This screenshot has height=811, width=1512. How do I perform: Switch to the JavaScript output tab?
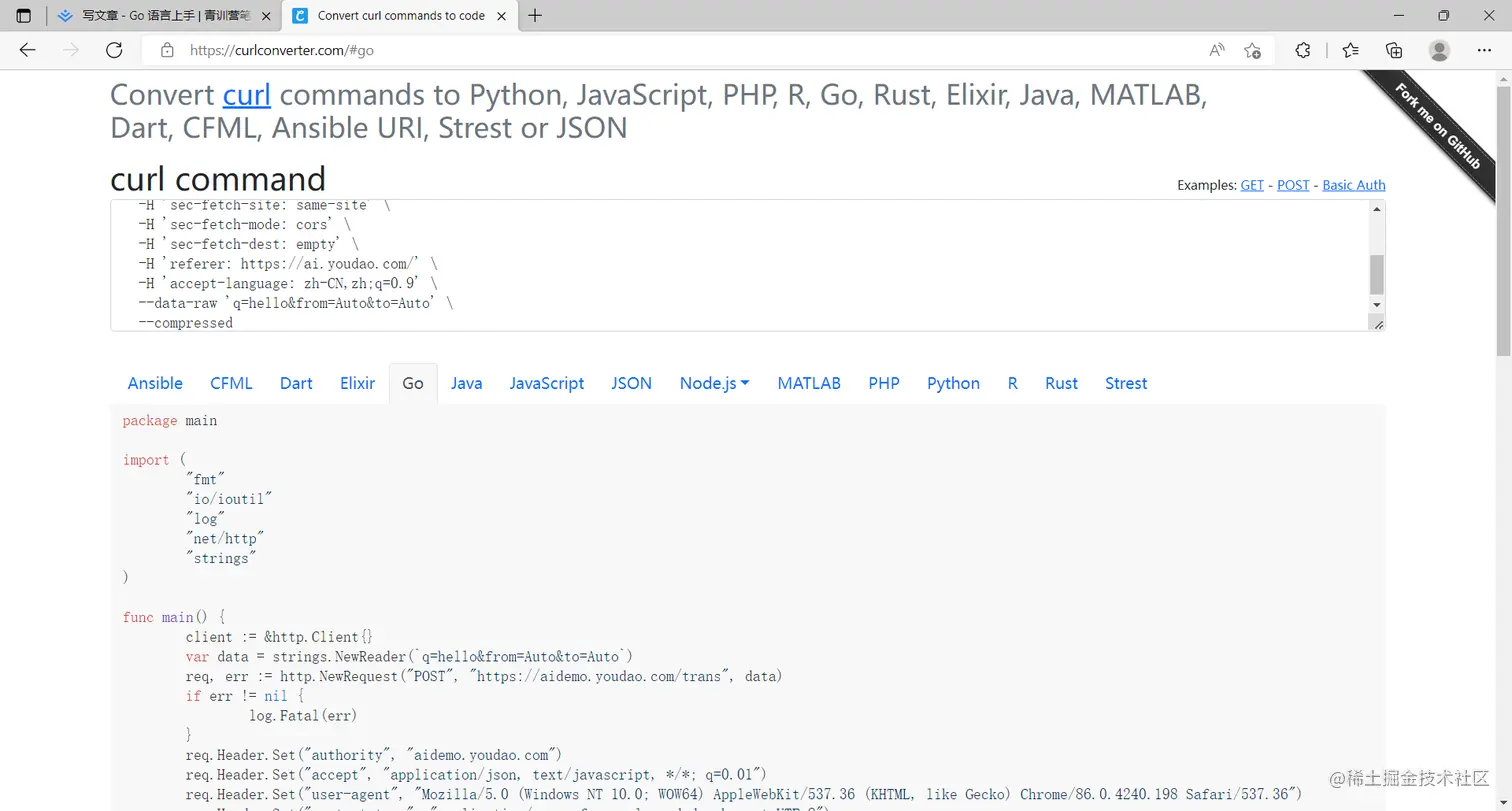[x=546, y=383]
